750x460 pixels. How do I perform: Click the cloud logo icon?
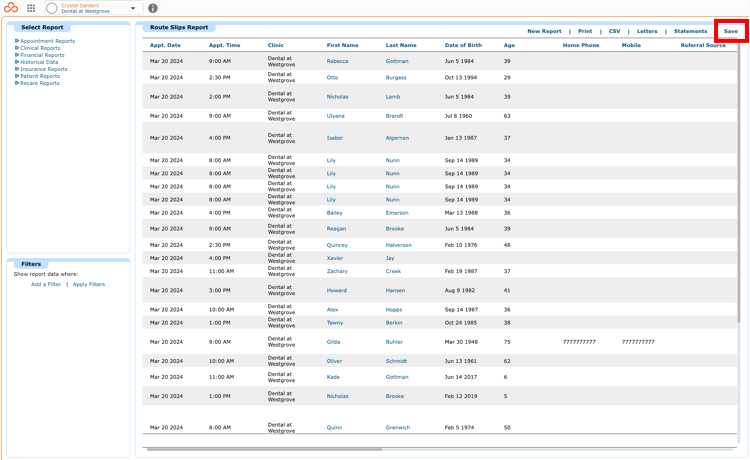11,8
